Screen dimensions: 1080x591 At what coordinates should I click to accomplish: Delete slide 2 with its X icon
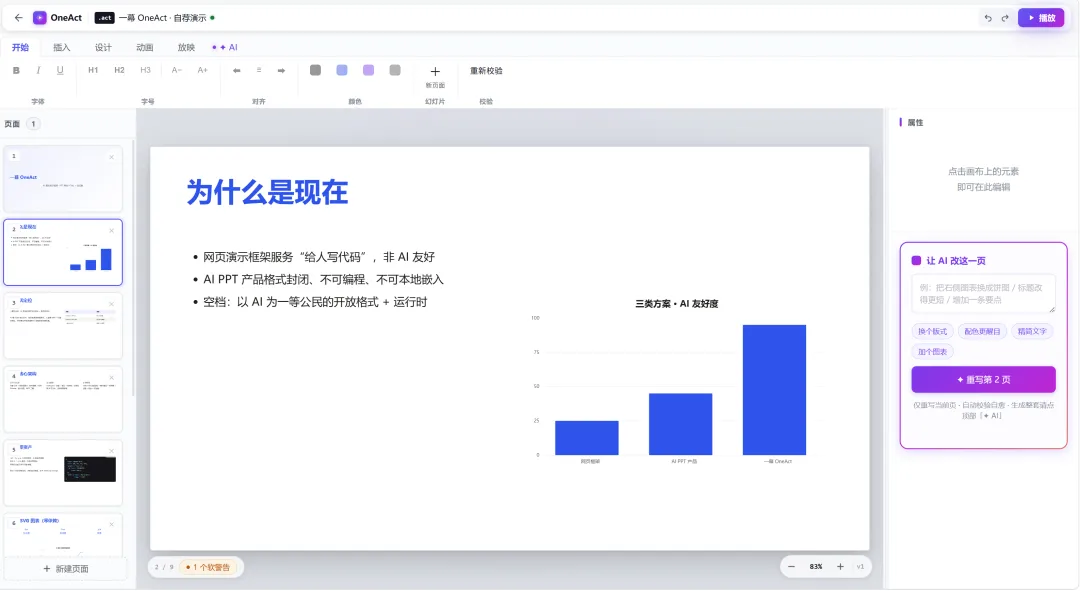(112, 231)
